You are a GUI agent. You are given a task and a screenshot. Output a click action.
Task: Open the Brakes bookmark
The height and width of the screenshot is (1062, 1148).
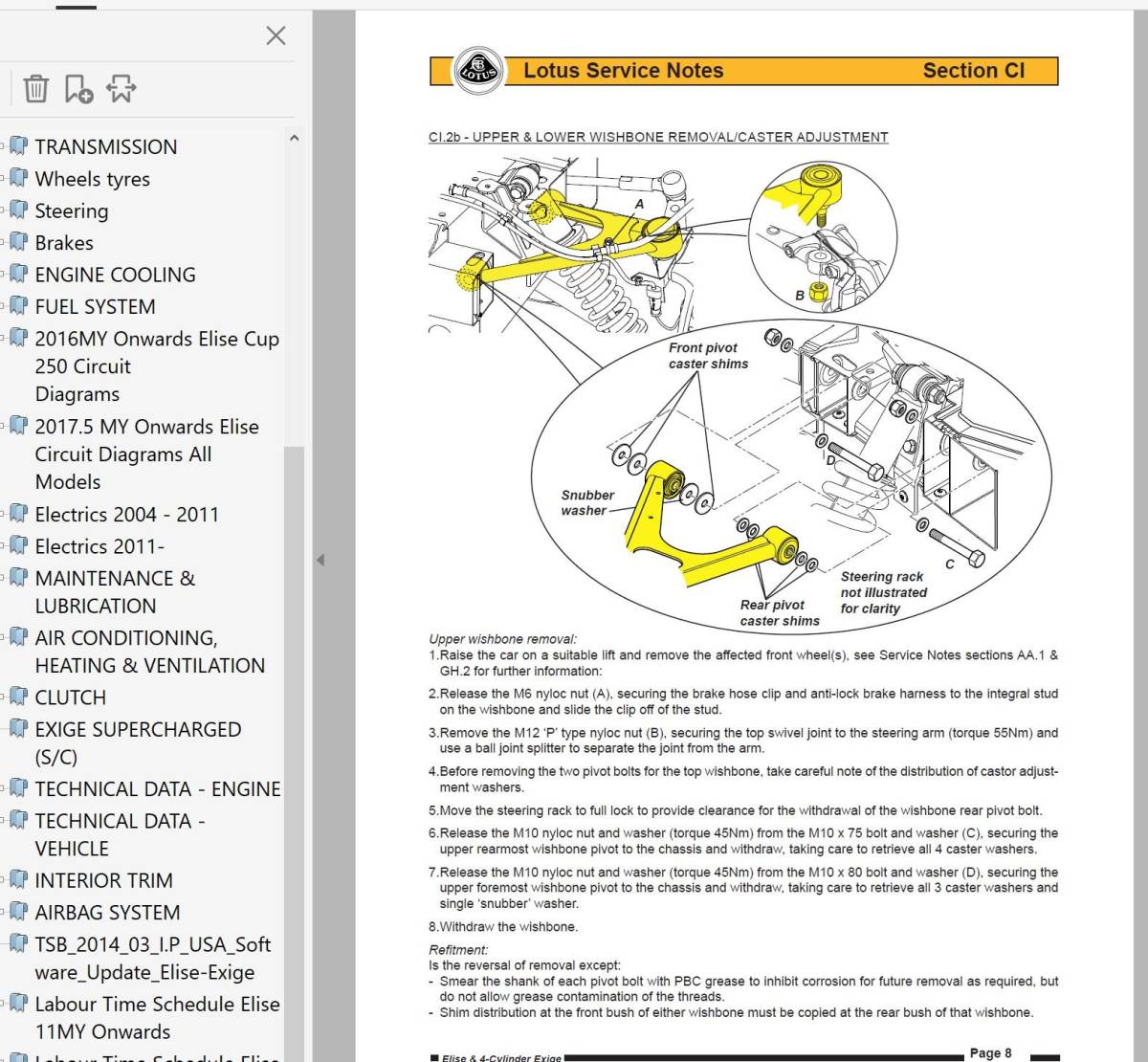pyautogui.click(x=64, y=243)
